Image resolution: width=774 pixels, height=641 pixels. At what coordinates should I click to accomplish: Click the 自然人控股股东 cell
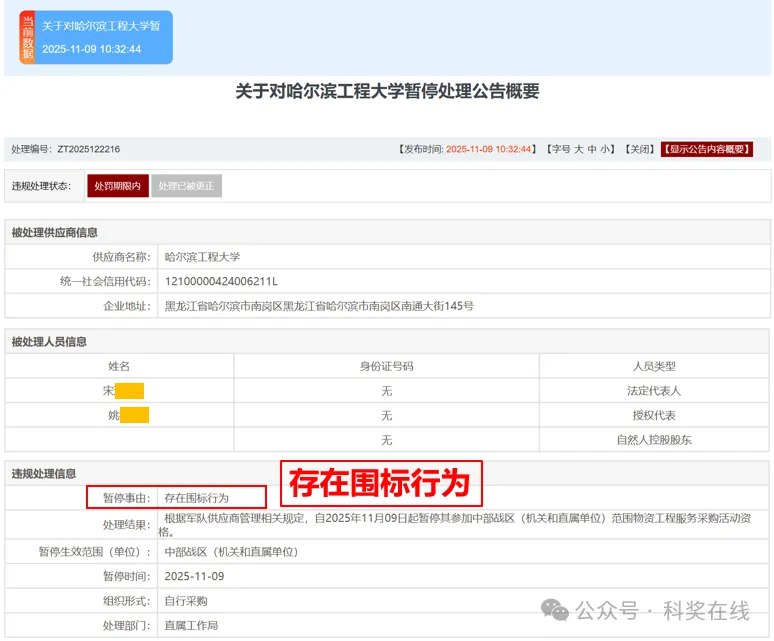(654, 440)
